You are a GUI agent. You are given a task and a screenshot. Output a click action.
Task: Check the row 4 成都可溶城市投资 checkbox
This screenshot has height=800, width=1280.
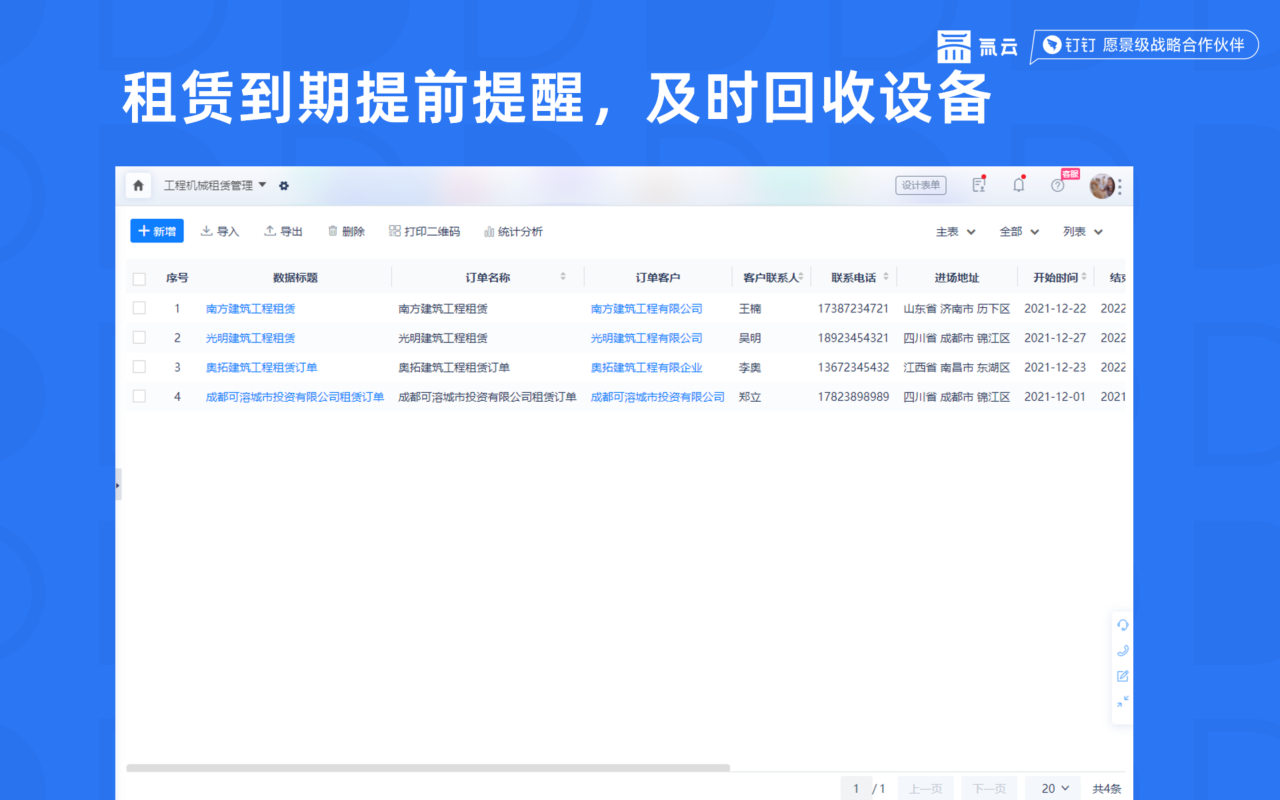[x=139, y=396]
